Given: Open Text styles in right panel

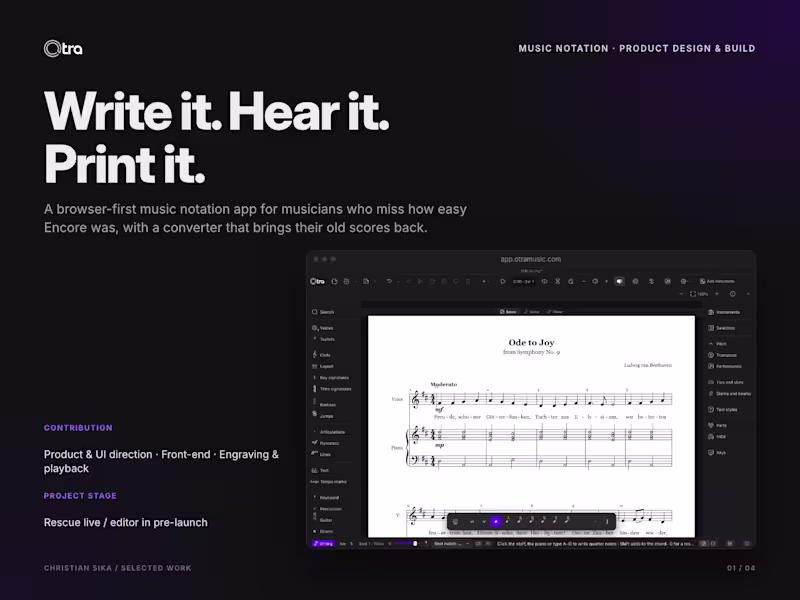Looking at the screenshot, I should point(723,409).
